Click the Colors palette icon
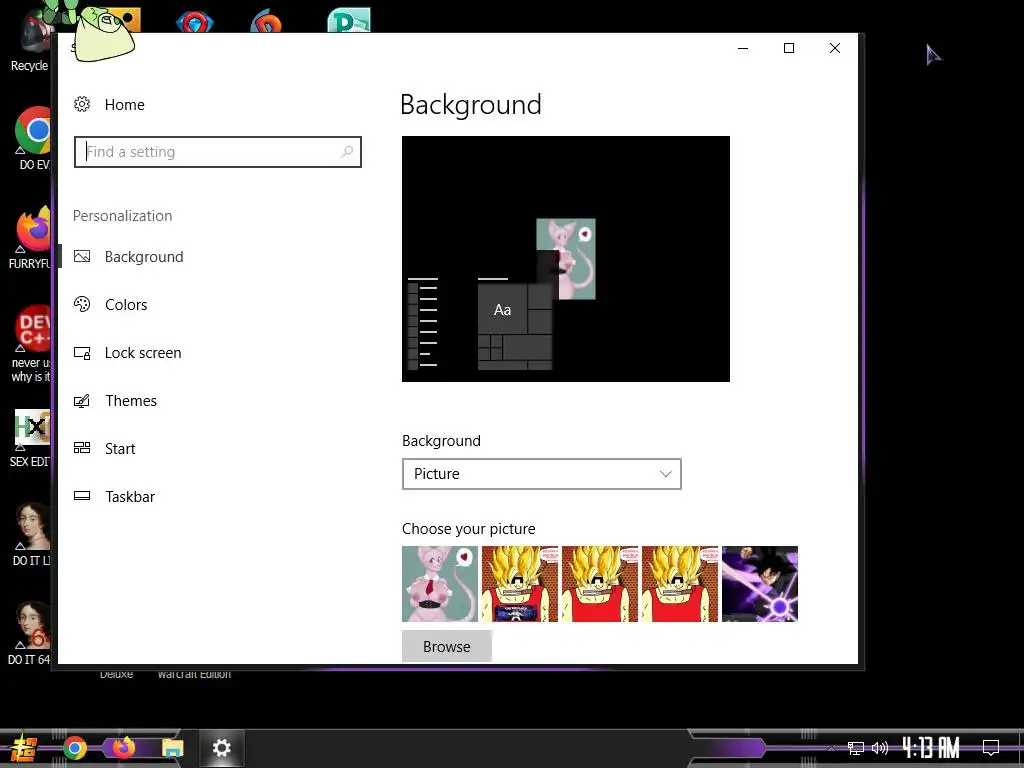This screenshot has width=1024, height=768. (82, 304)
